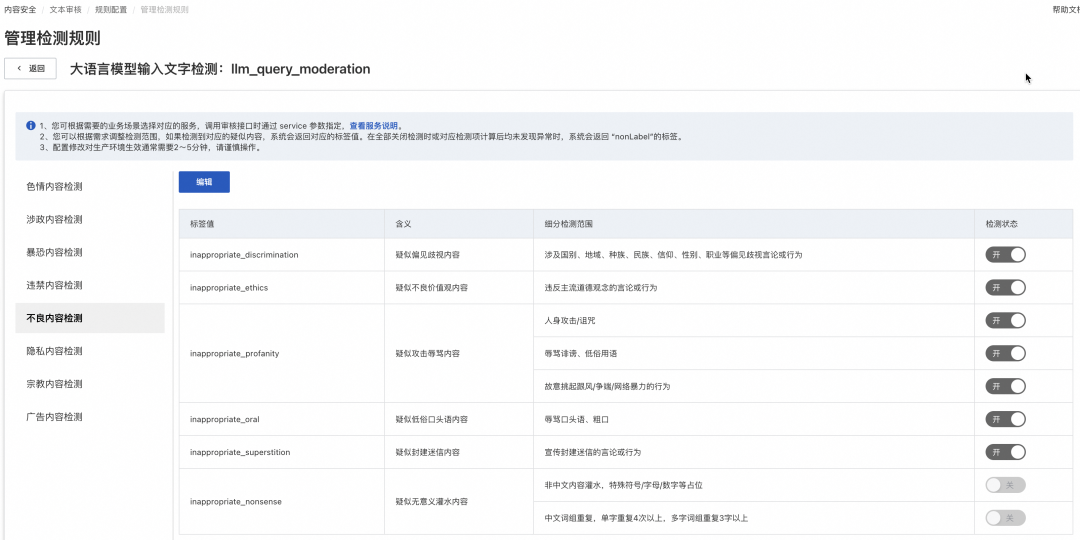The image size is (1080, 540).
Task: Toggle the inappropriate_ethics detection switch
Action: click(x=1006, y=287)
